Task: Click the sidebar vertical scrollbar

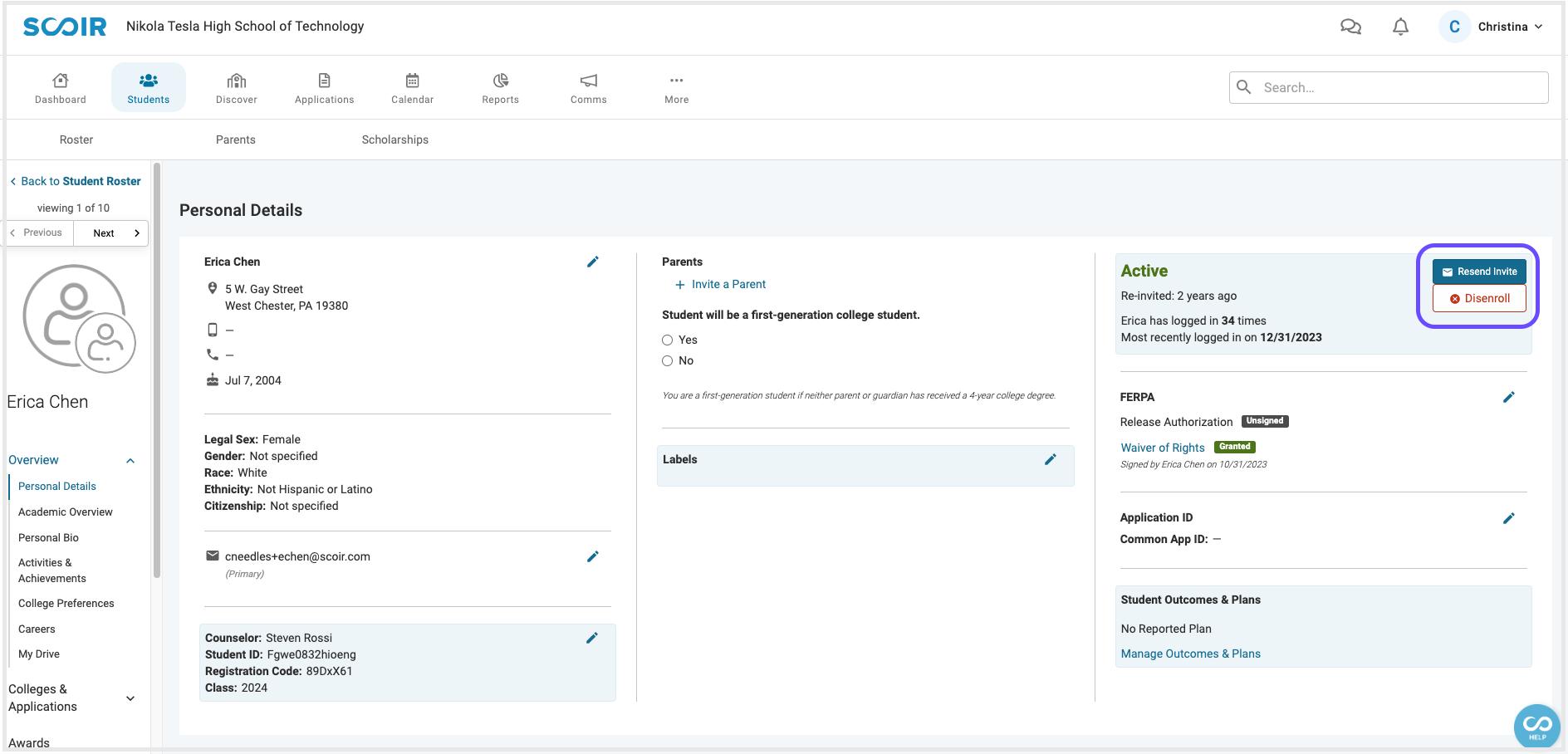Action: (157, 371)
